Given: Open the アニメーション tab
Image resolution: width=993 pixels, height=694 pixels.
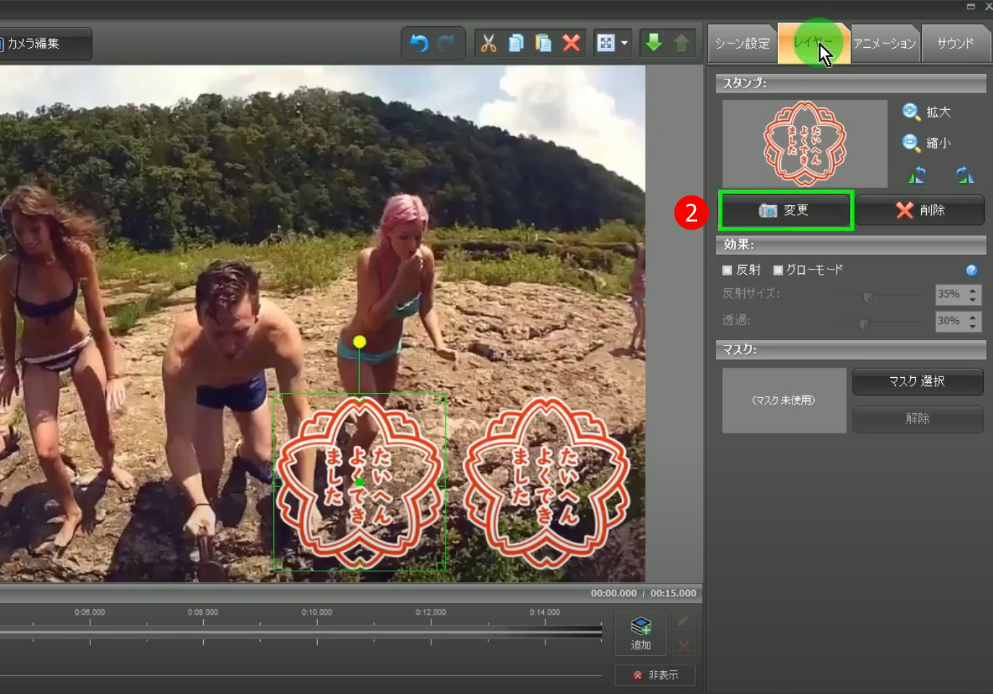Looking at the screenshot, I should pyautogui.click(x=884, y=44).
